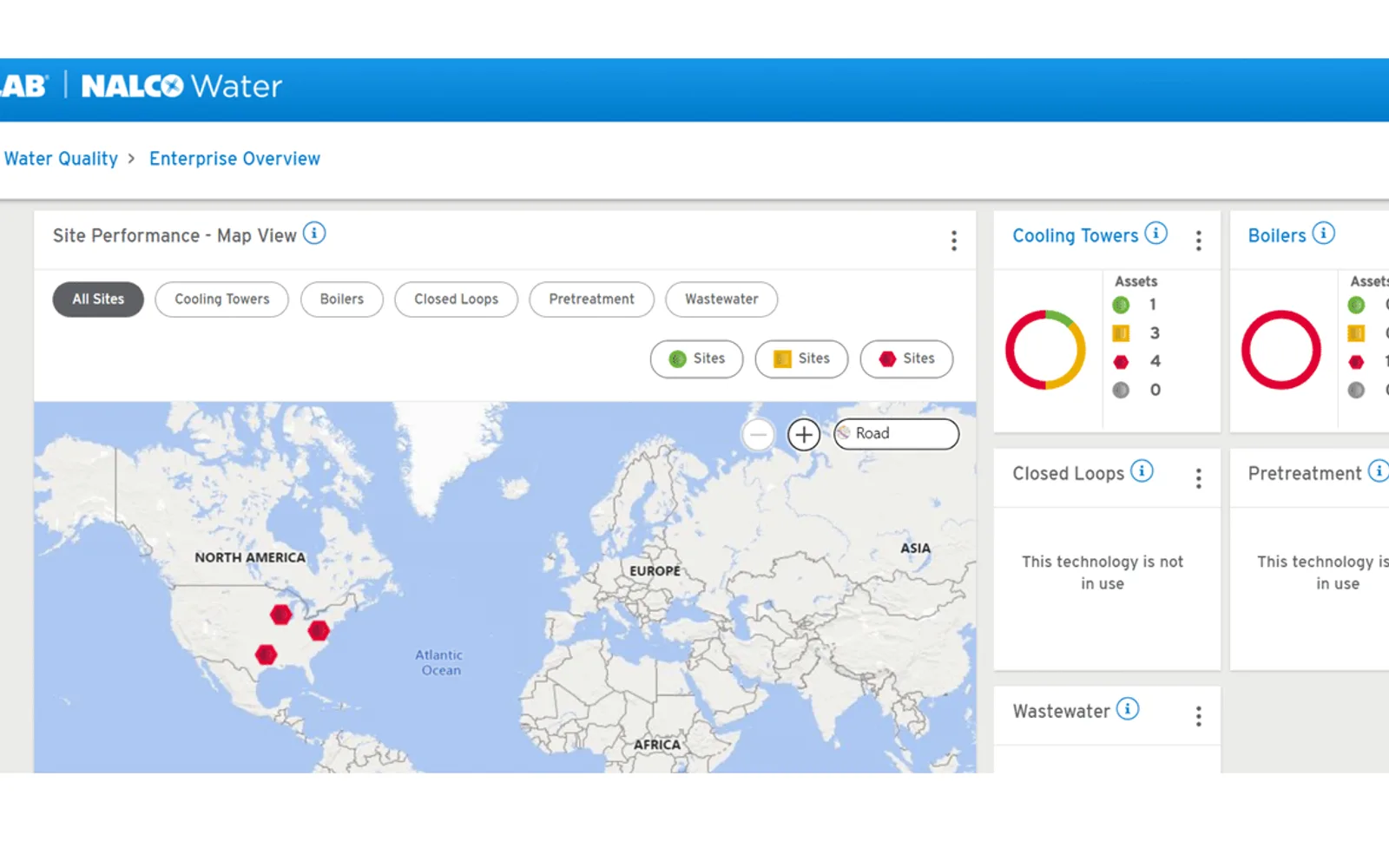Open info icon next to Site Performance Map View
This screenshot has width=1389, height=868.
314,233
